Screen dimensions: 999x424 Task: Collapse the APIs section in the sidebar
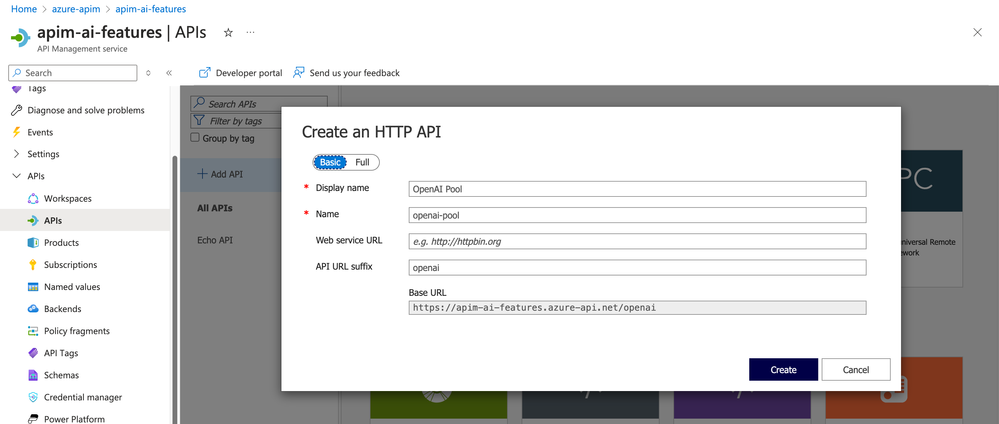17,176
